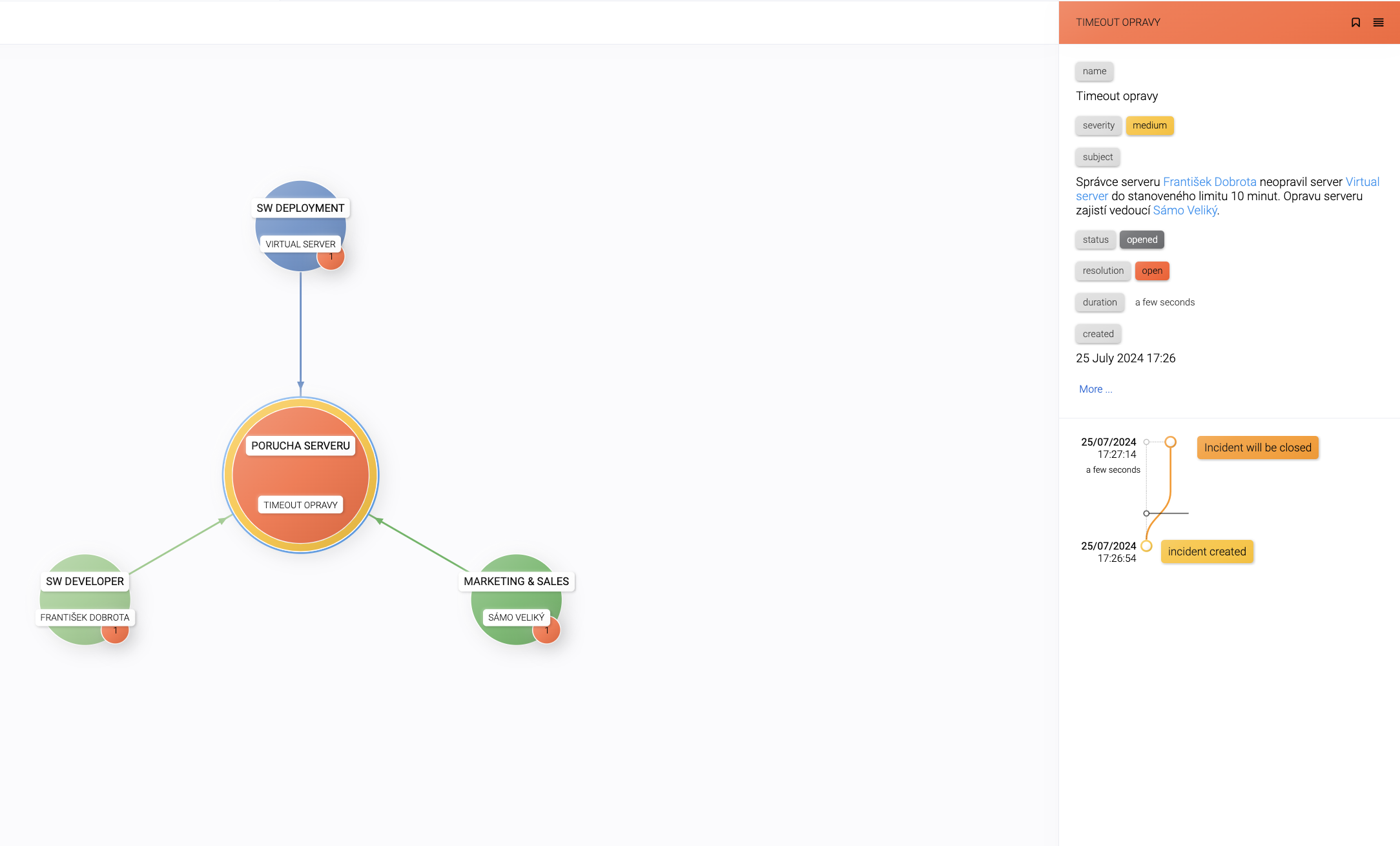Click the incident created timeline event
Viewport: 1400px width, 846px height.
coord(1206,552)
